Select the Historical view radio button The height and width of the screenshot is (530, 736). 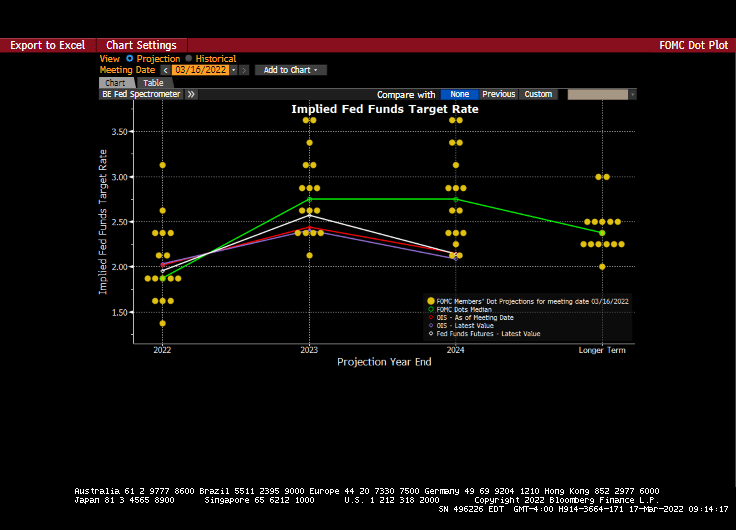(188, 59)
